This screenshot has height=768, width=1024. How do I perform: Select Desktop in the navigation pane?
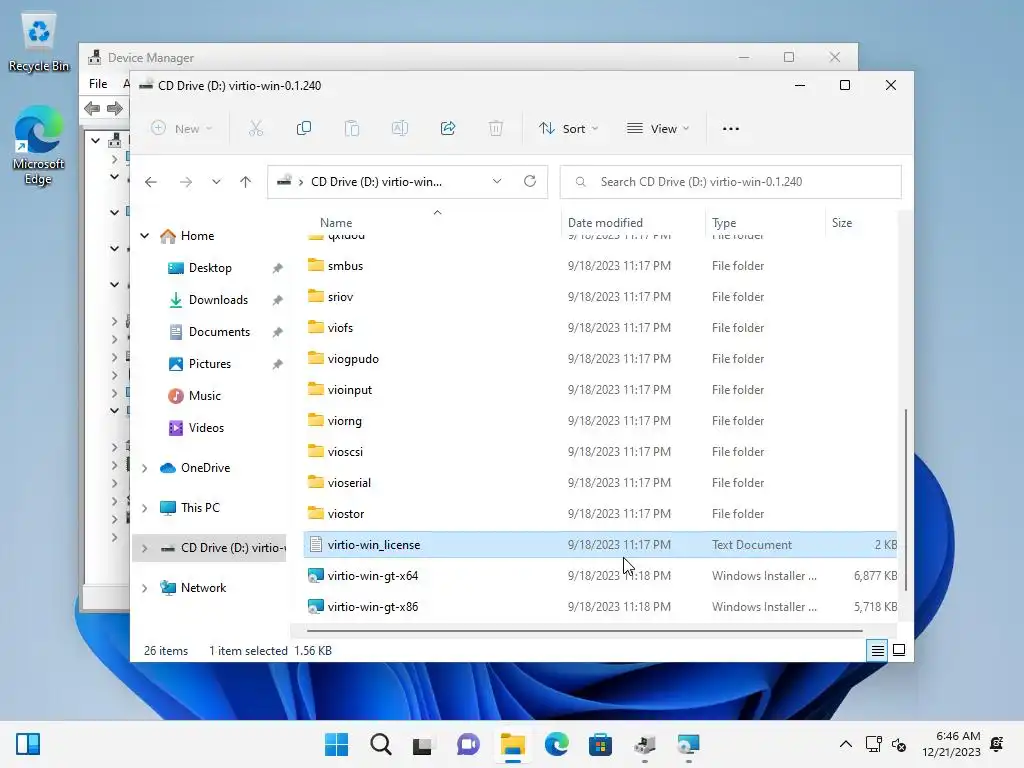point(210,268)
